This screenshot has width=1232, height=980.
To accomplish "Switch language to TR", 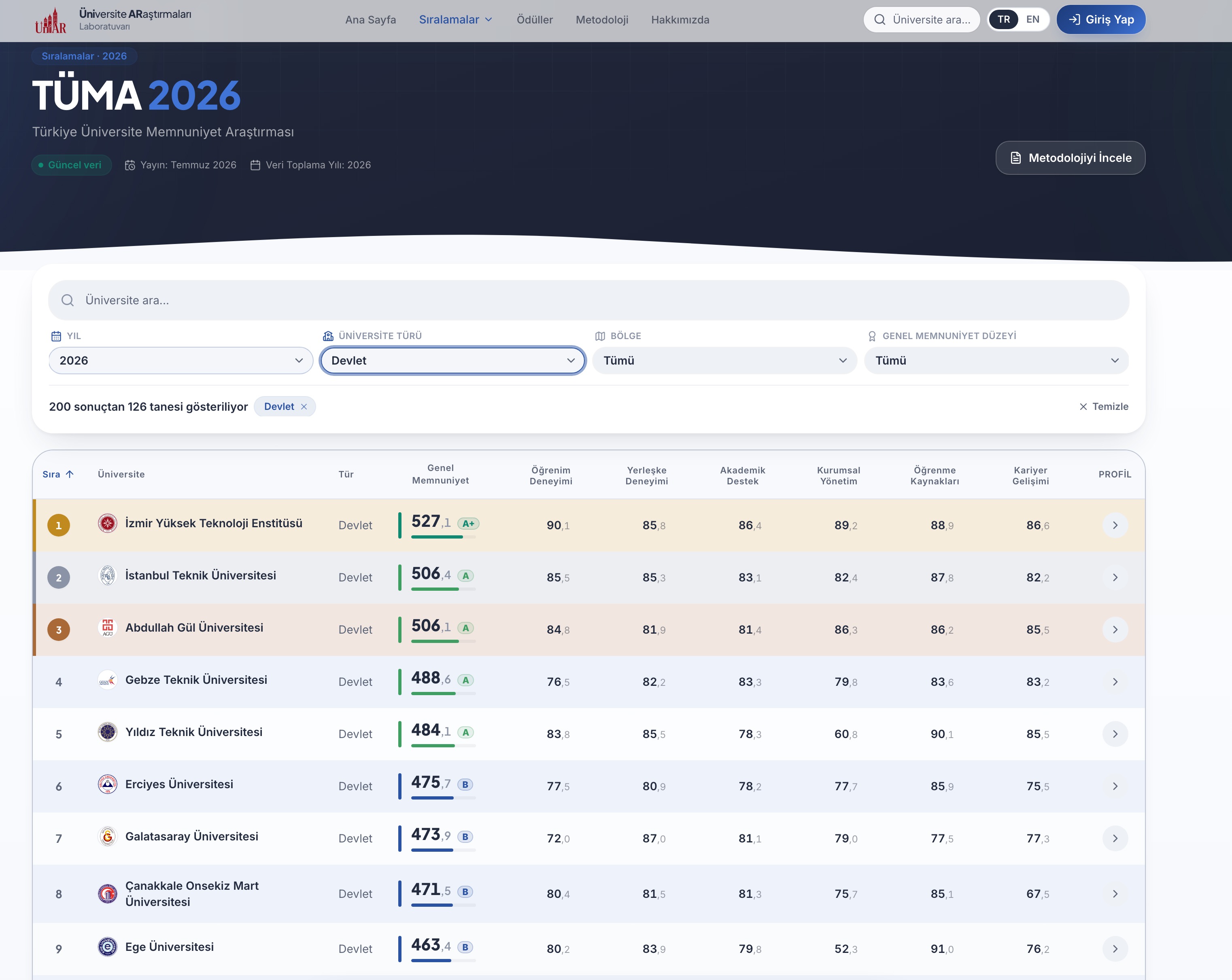I will coord(1003,19).
